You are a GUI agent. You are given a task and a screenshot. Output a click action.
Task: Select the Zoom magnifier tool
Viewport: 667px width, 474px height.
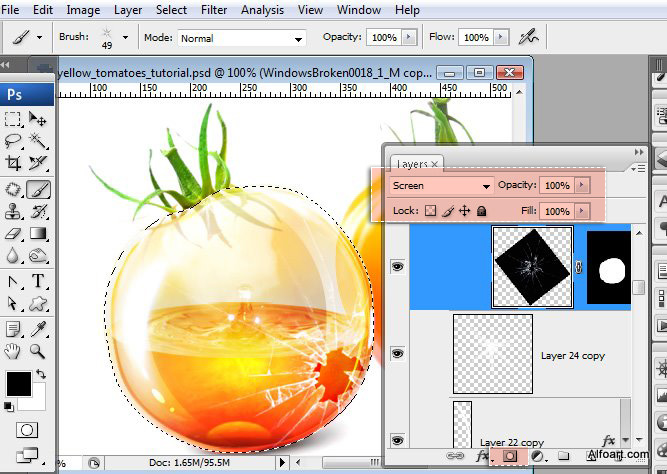coord(38,351)
